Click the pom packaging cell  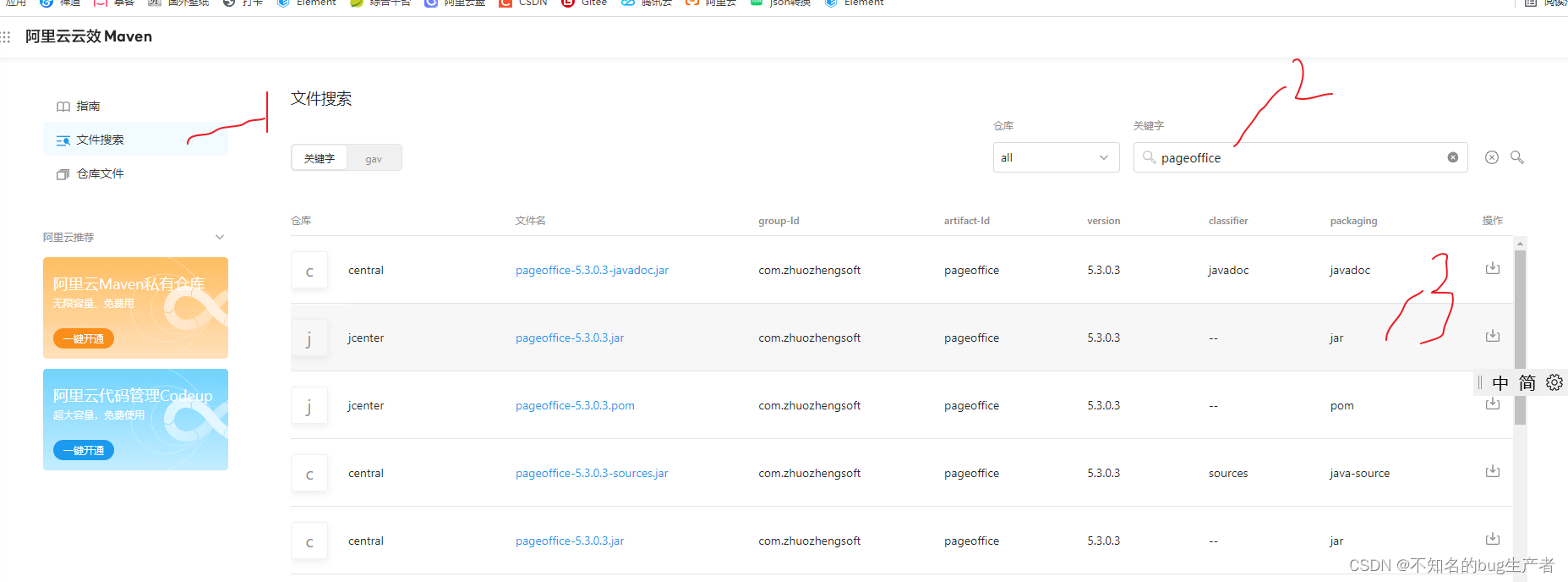(x=1341, y=405)
